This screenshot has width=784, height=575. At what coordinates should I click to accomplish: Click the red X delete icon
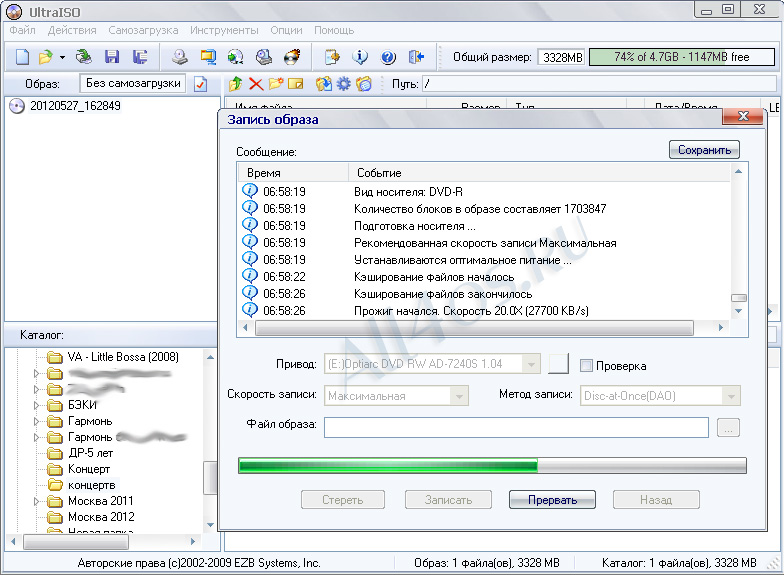pos(256,84)
